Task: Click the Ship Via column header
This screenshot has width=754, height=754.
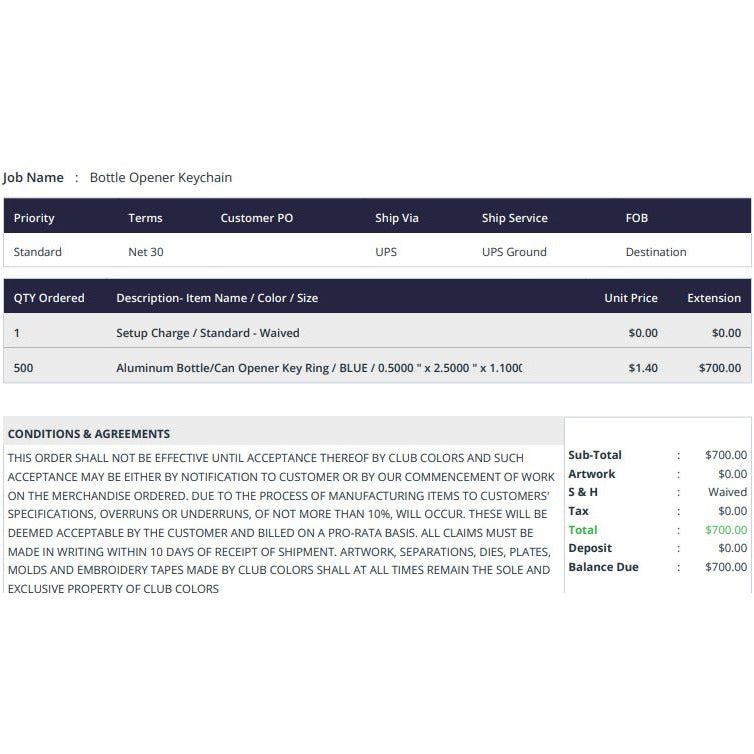Action: click(x=397, y=218)
